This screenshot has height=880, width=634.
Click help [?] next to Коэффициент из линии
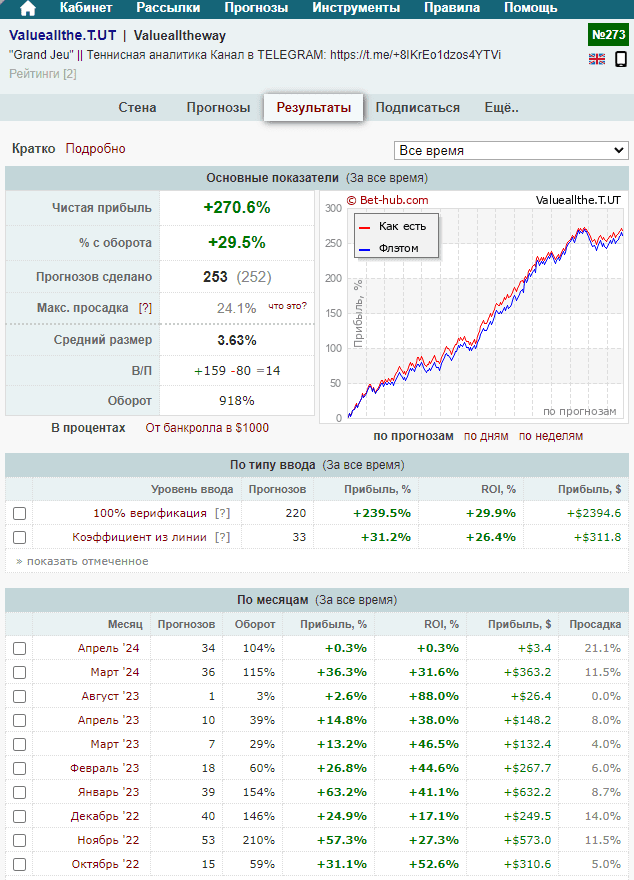pyautogui.click(x=222, y=537)
